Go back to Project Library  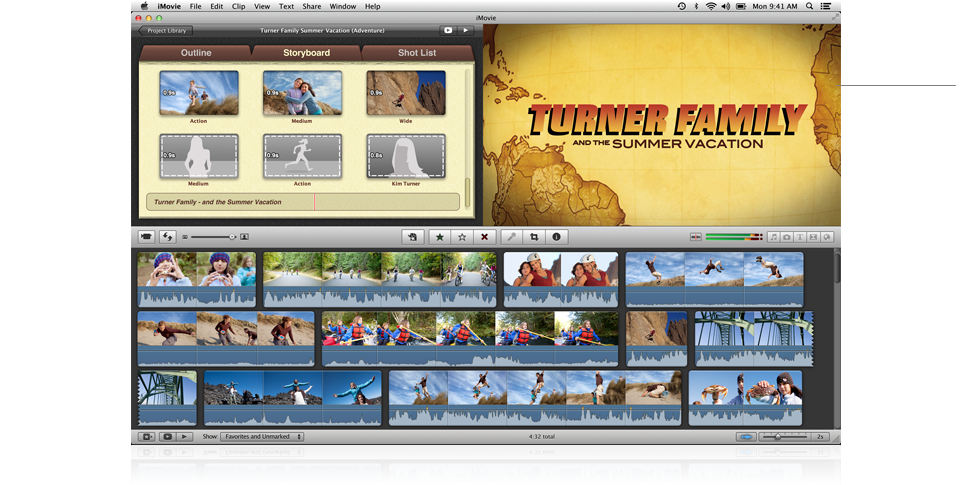click(165, 30)
